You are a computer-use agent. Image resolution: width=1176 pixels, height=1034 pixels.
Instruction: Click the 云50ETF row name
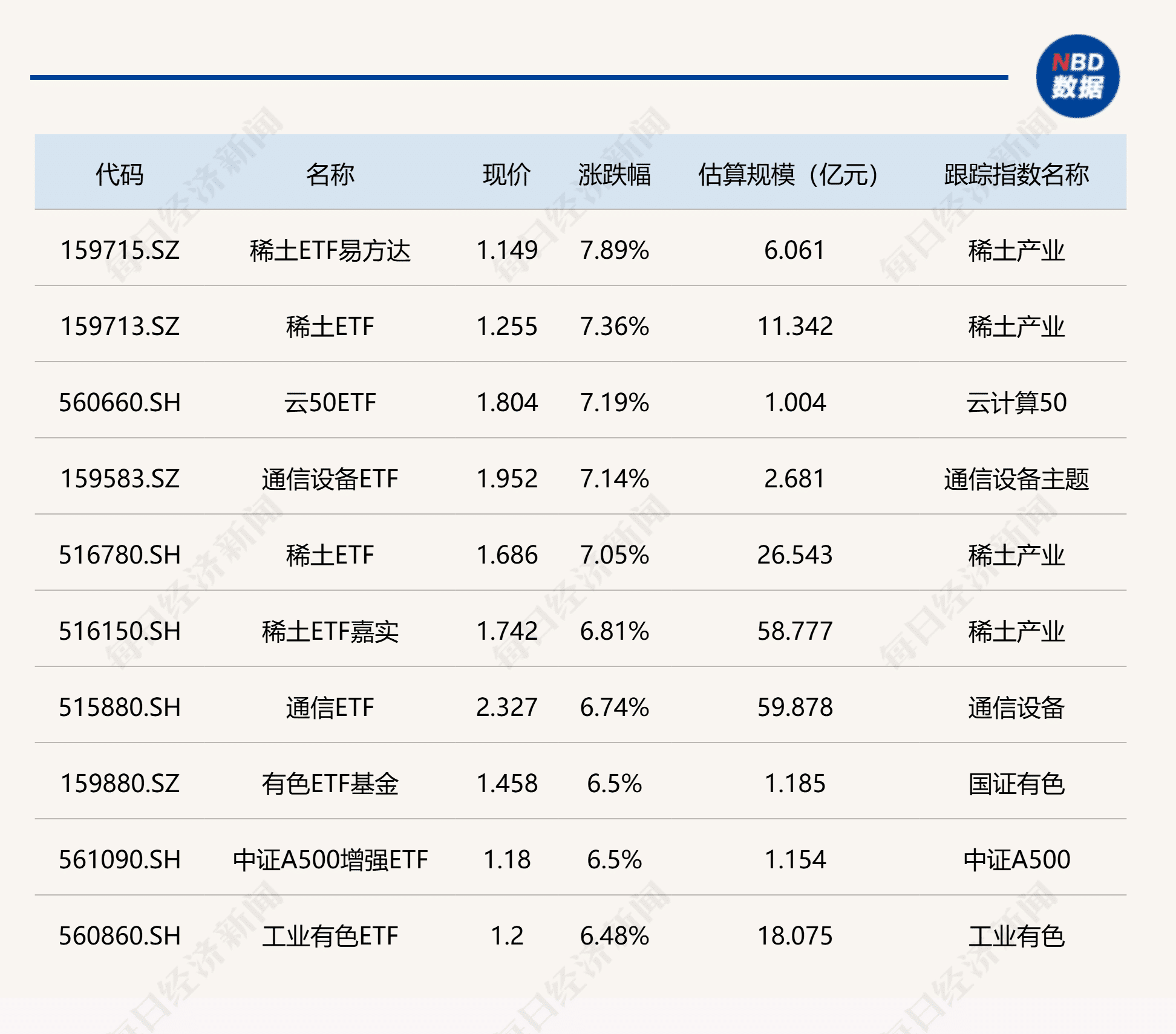tap(331, 403)
